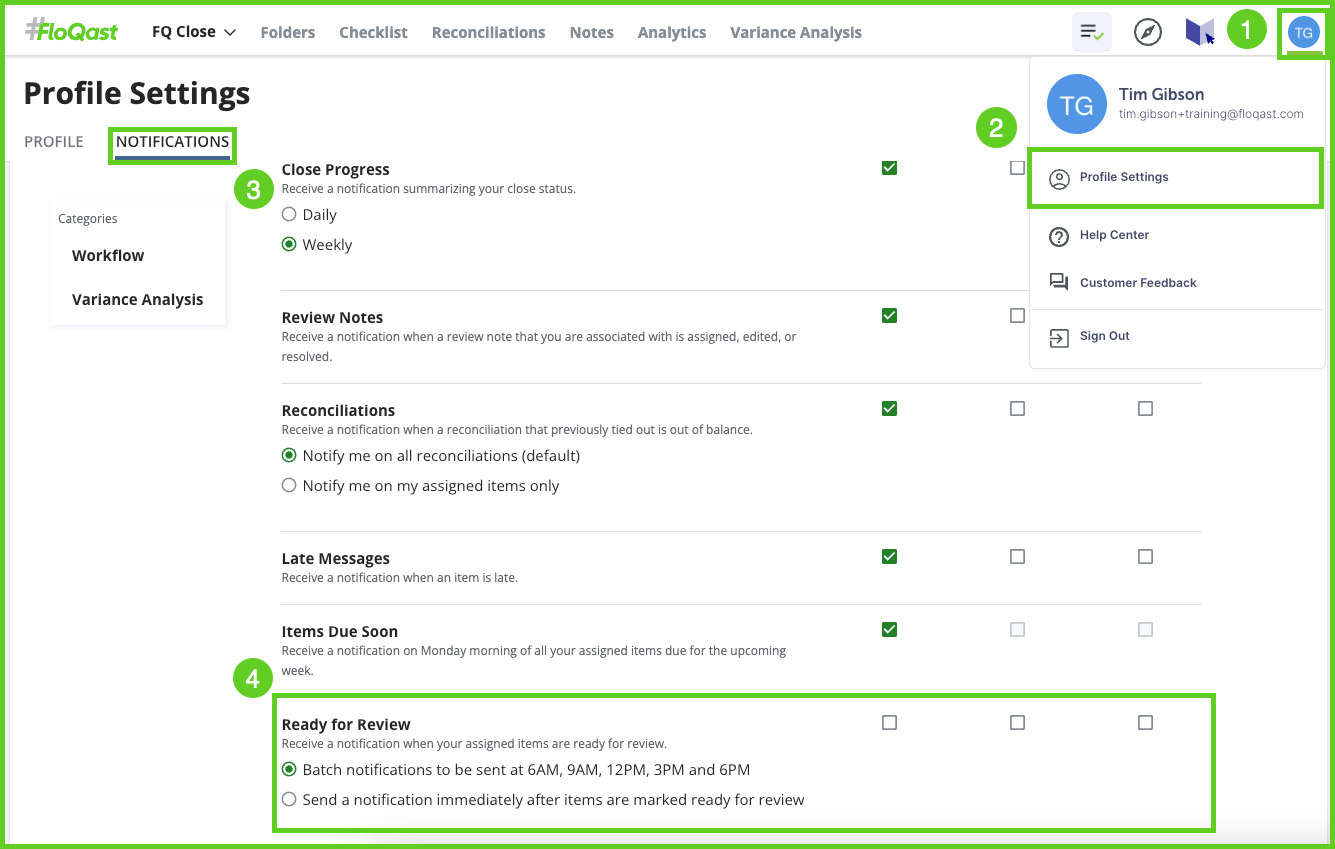Select the Daily close progress option
This screenshot has width=1335, height=849.
(x=289, y=215)
